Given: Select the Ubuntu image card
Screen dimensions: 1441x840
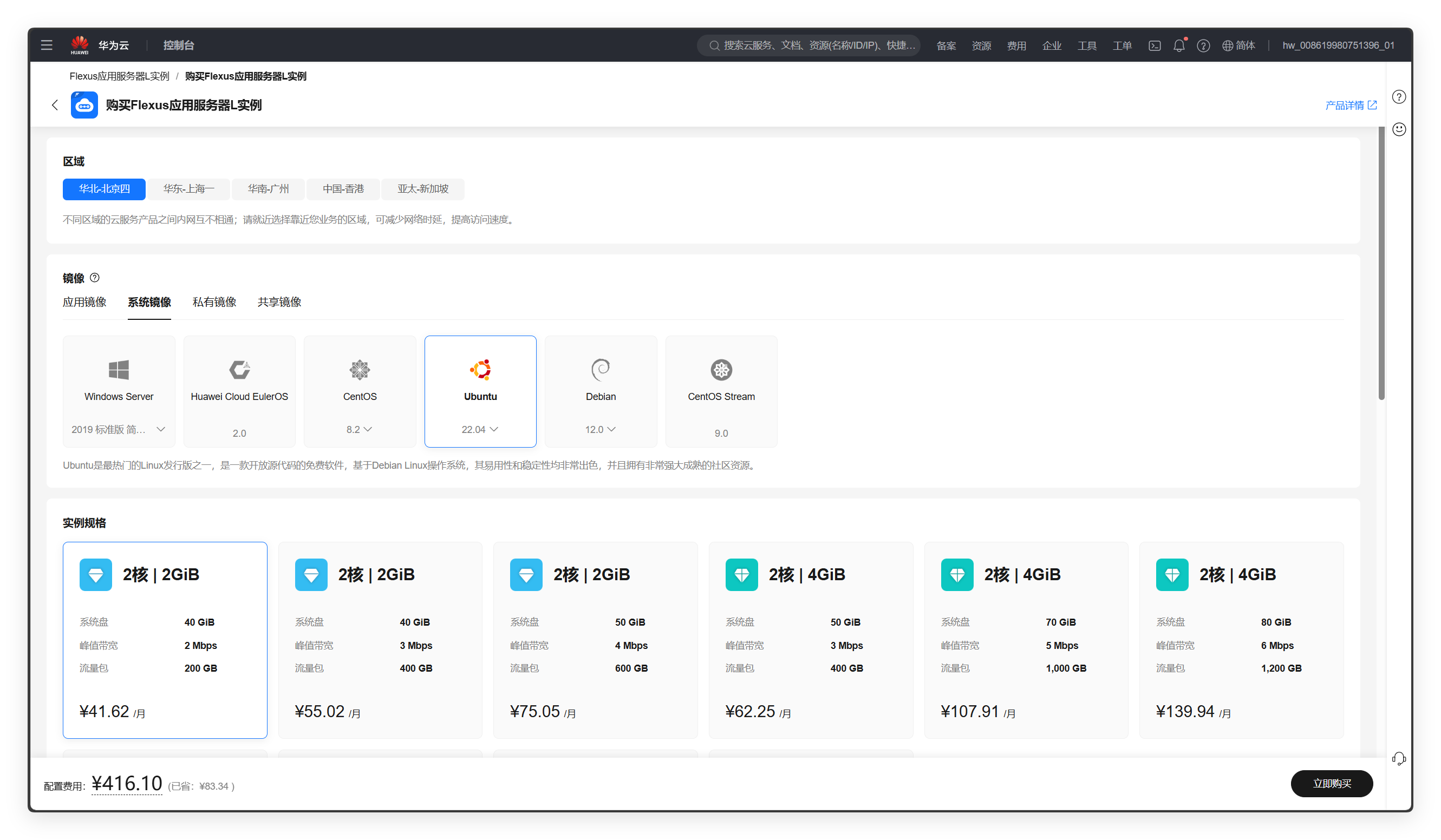Looking at the screenshot, I should pos(480,391).
